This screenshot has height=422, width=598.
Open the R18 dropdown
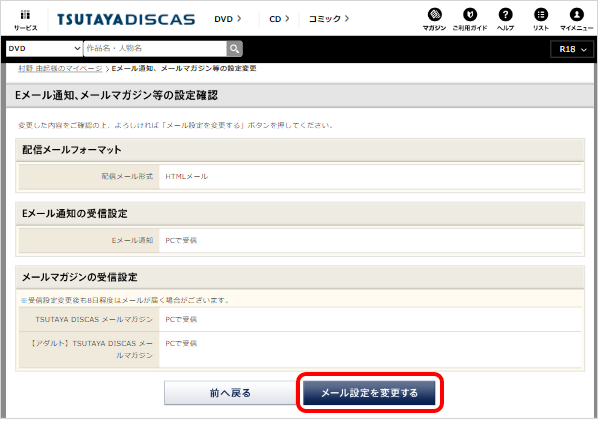tap(572, 49)
